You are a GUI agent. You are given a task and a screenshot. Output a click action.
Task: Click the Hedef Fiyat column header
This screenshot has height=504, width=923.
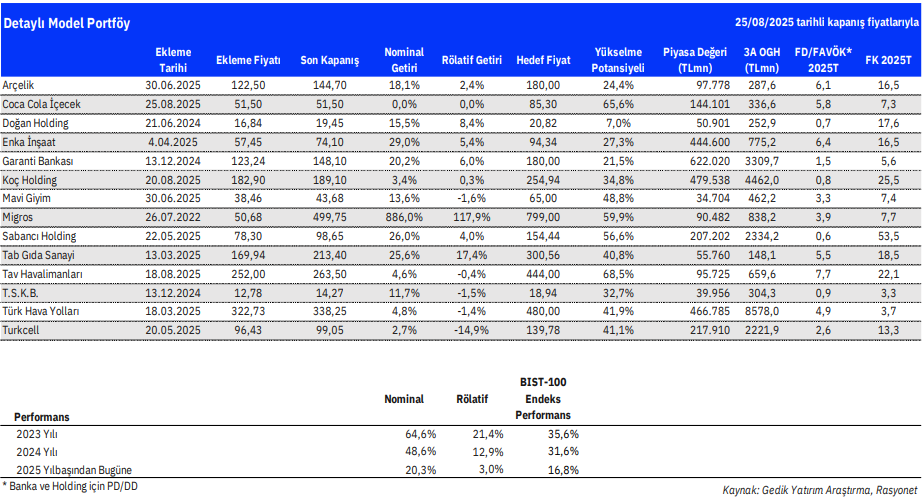click(x=542, y=60)
